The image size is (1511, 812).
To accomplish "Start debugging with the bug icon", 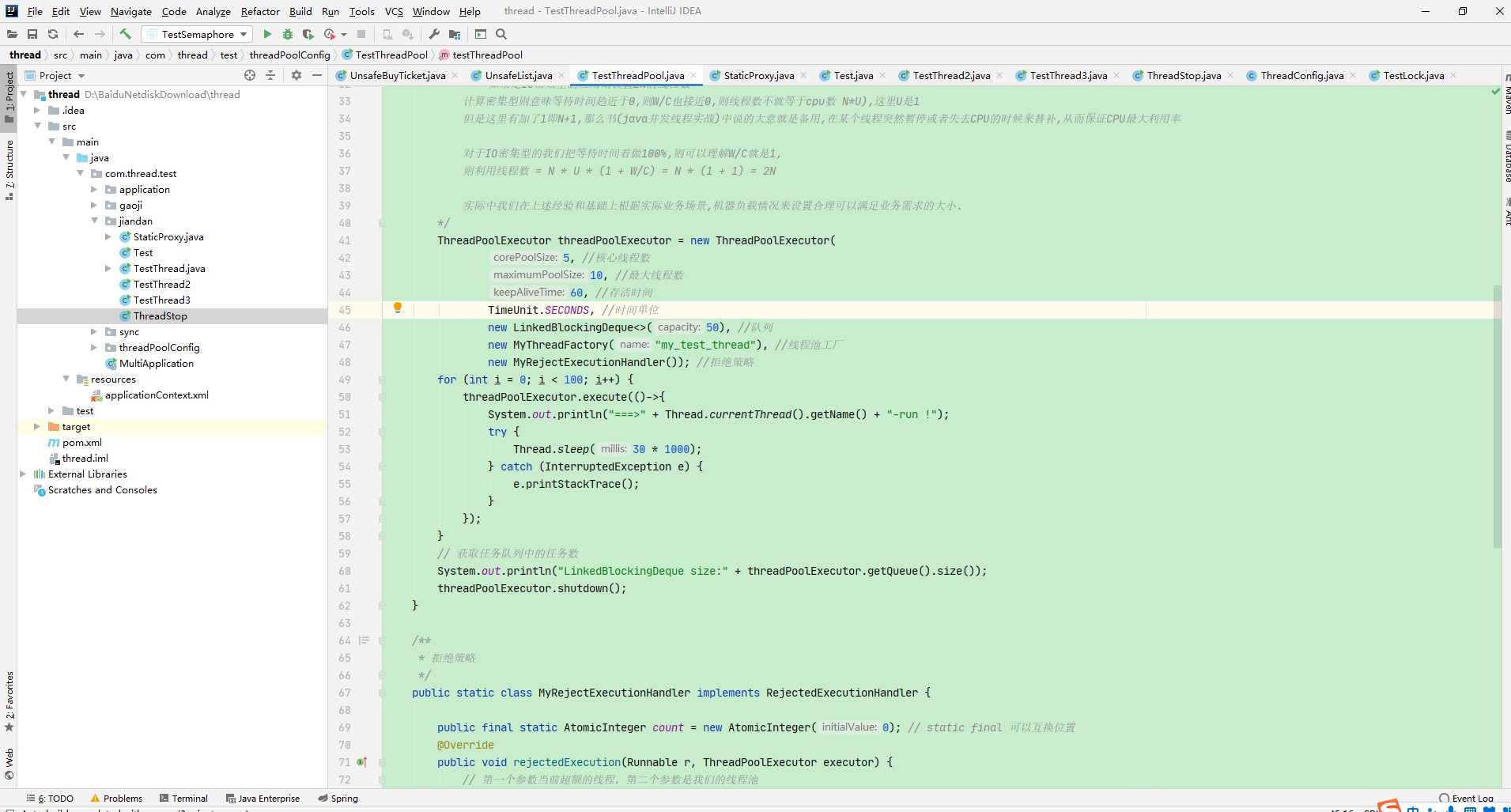I will point(288,34).
